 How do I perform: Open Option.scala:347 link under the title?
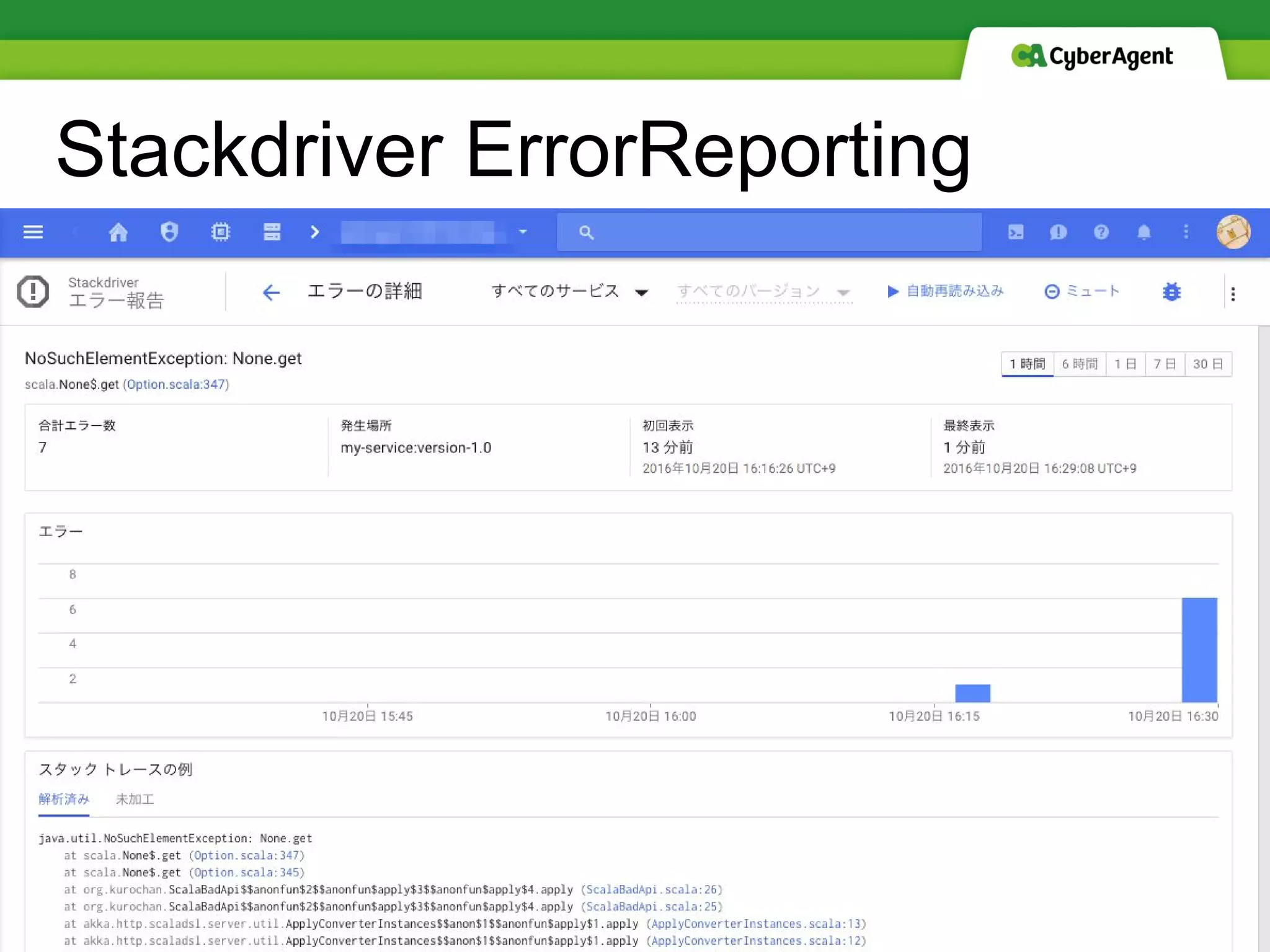click(x=176, y=384)
